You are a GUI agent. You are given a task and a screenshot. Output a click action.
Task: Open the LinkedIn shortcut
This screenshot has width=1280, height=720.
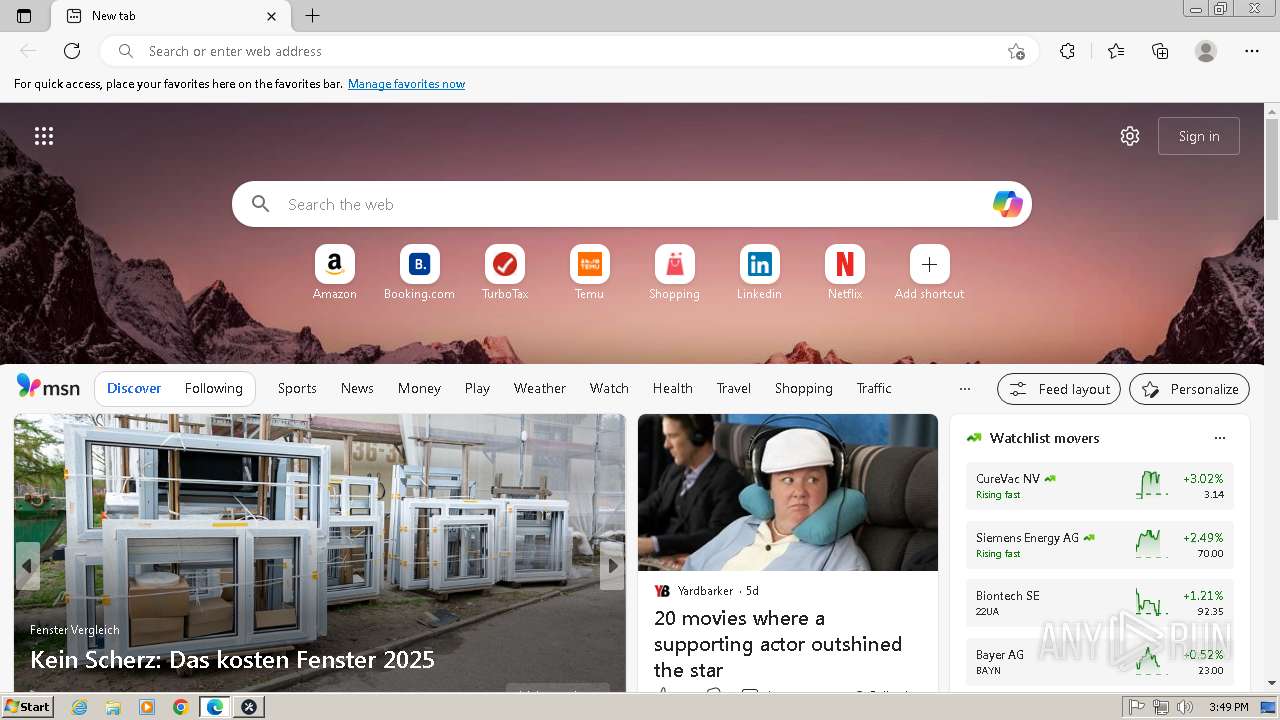pyautogui.click(x=759, y=272)
